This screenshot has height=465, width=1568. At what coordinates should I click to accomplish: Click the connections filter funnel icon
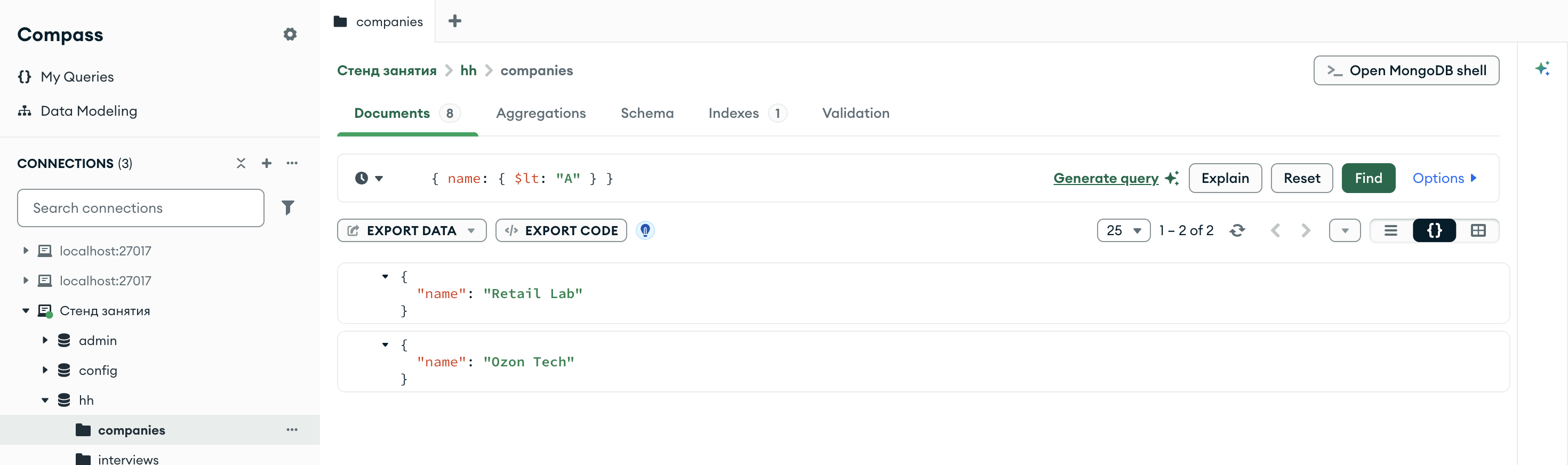pos(288,208)
